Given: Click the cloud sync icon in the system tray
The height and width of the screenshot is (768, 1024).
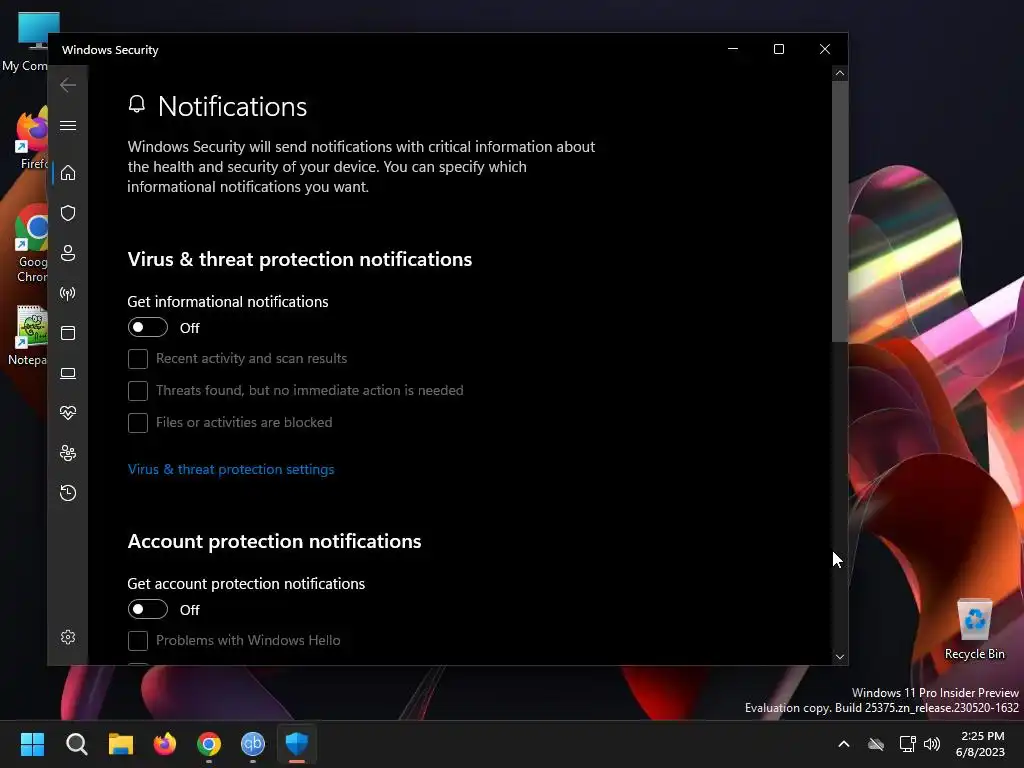Looking at the screenshot, I should [x=876, y=744].
